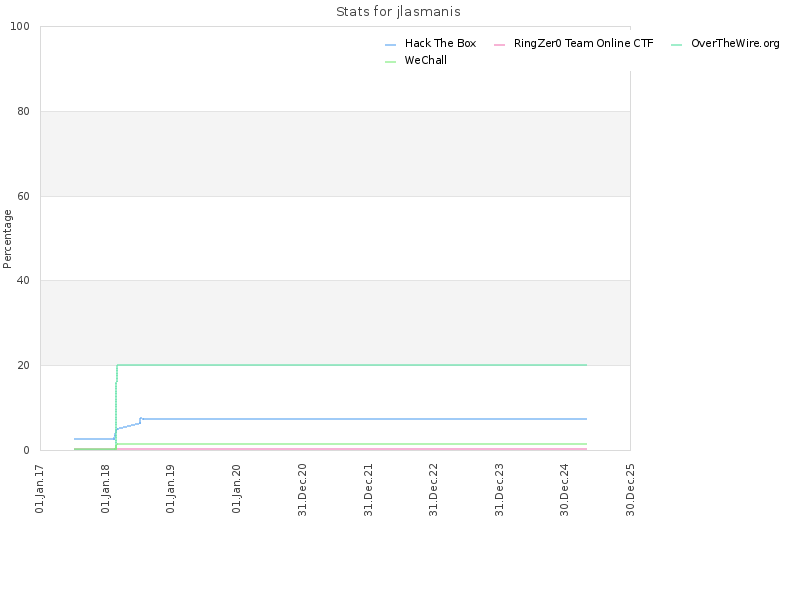The height and width of the screenshot is (600, 800).
Task: Click the 31.Dec.23 date label
Action: 499,489
